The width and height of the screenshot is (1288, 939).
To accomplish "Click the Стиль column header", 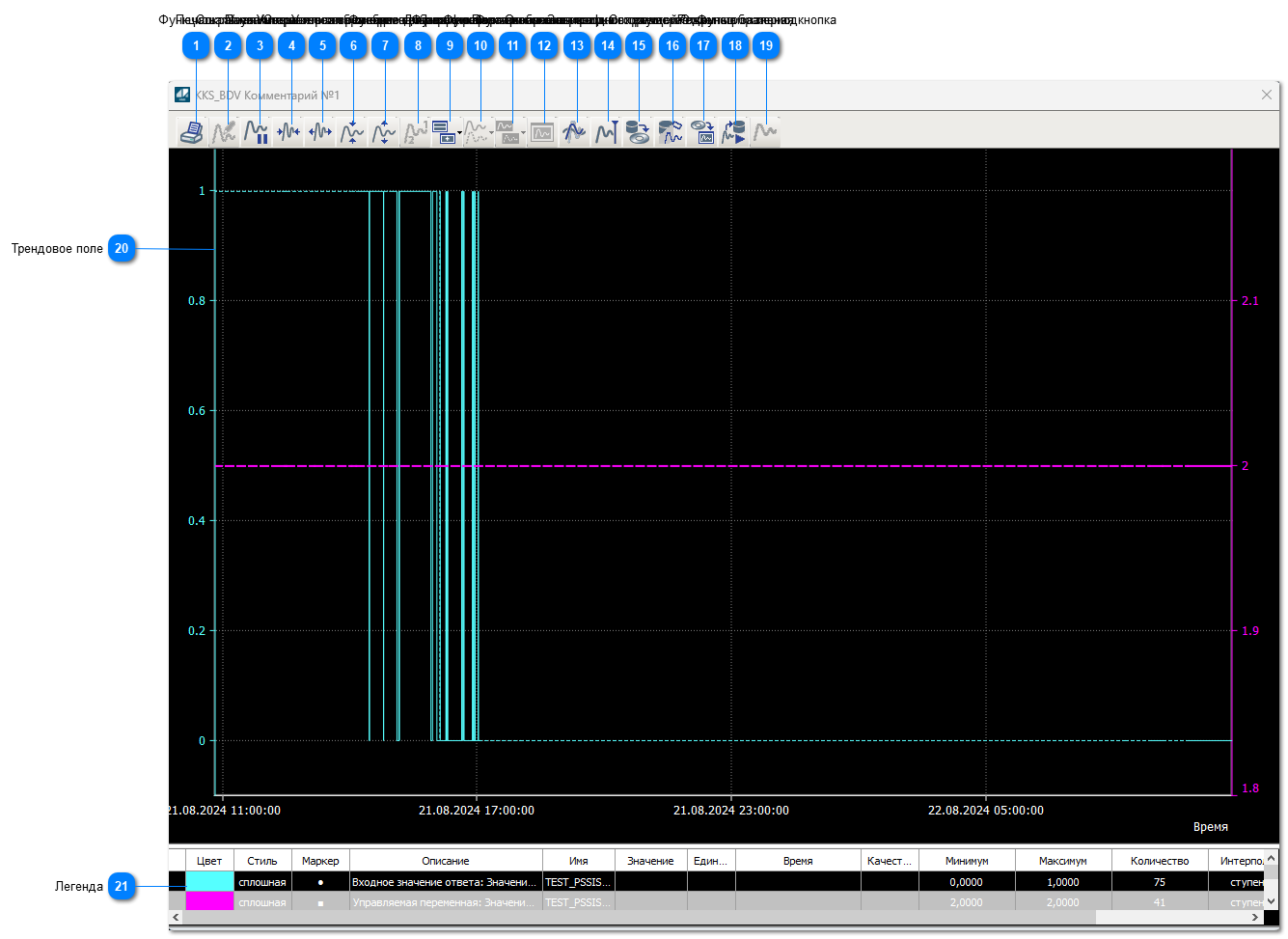I will pos(262,861).
